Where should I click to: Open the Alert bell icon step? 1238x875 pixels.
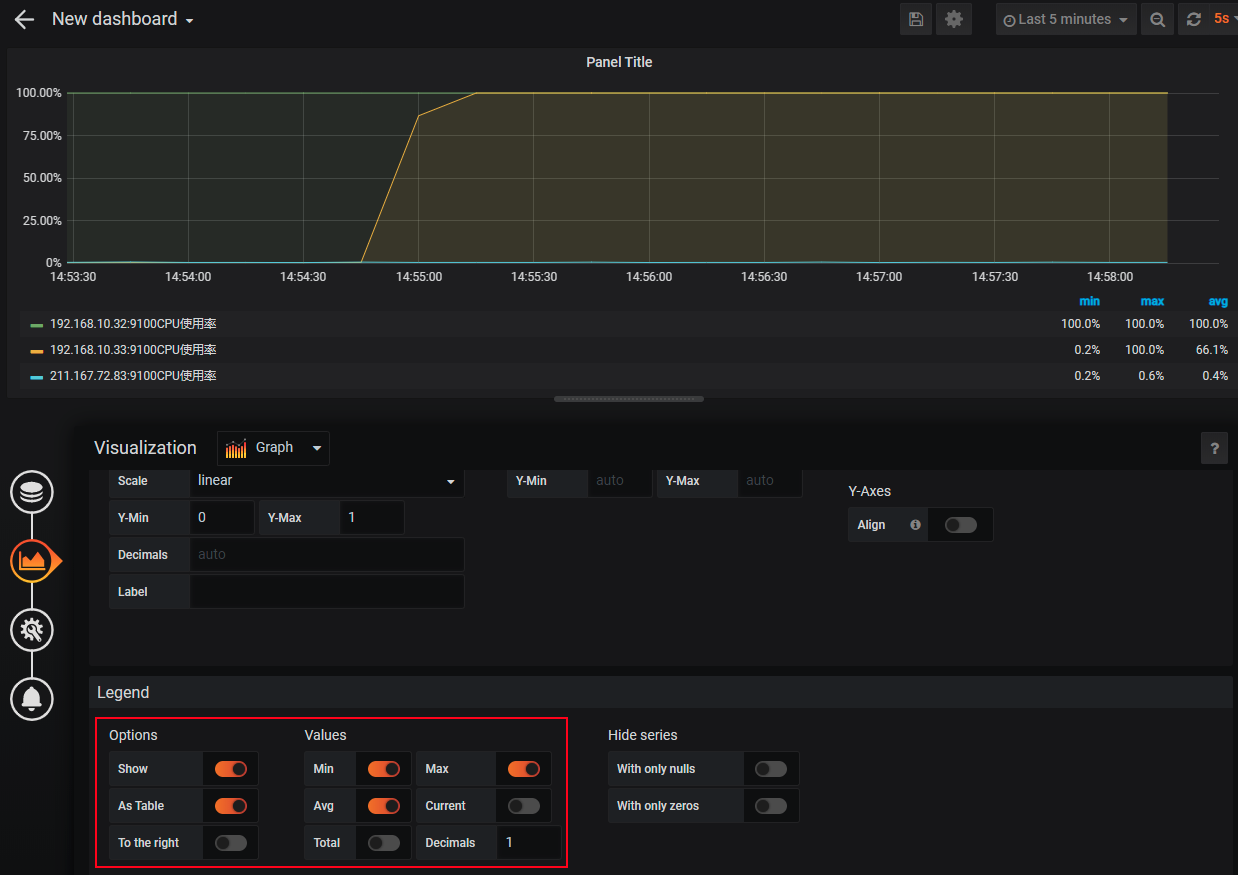[x=32, y=698]
